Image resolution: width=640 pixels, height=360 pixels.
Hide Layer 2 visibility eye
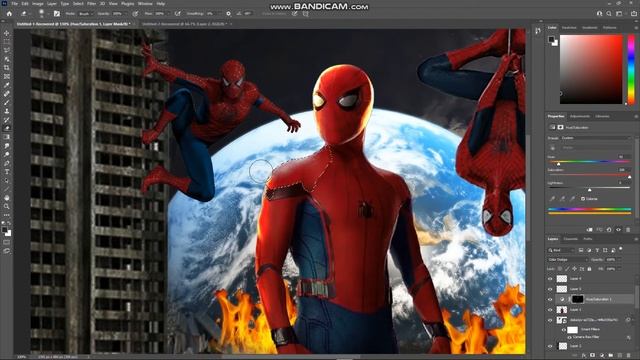[x=550, y=346]
